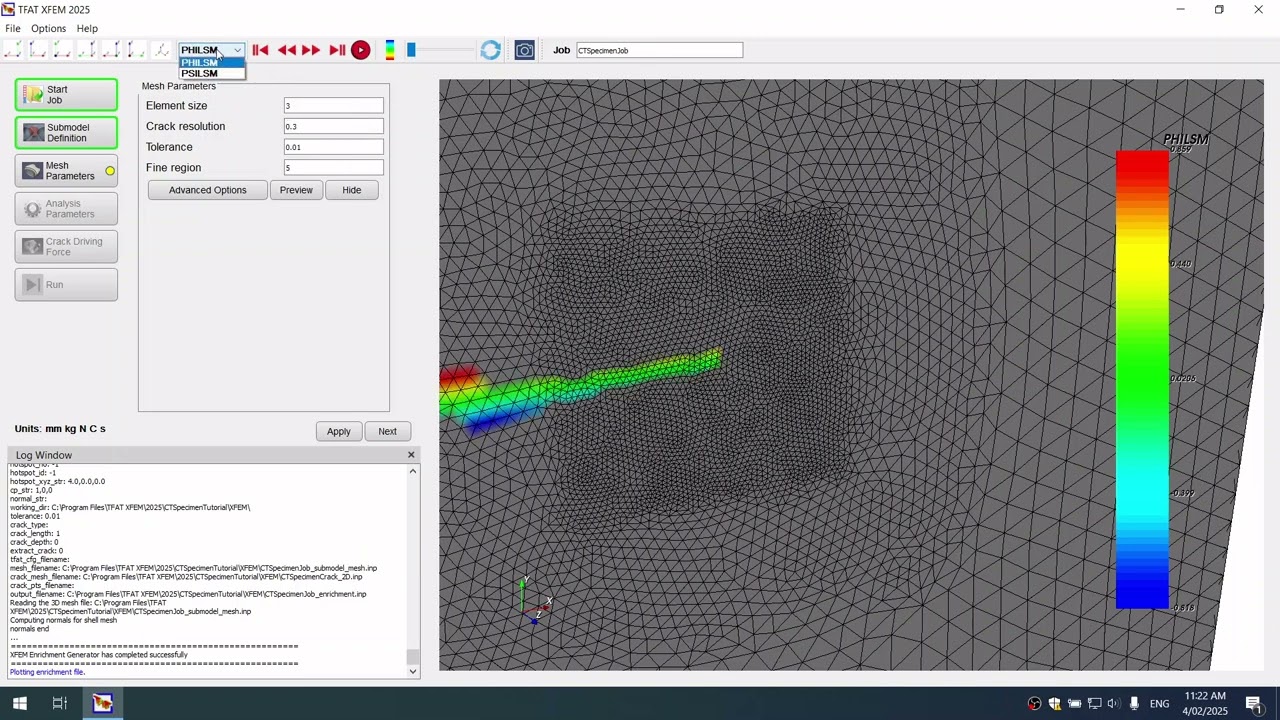Click the 'Mesh Parameters' group heading
1280x720 pixels.
(x=178, y=86)
